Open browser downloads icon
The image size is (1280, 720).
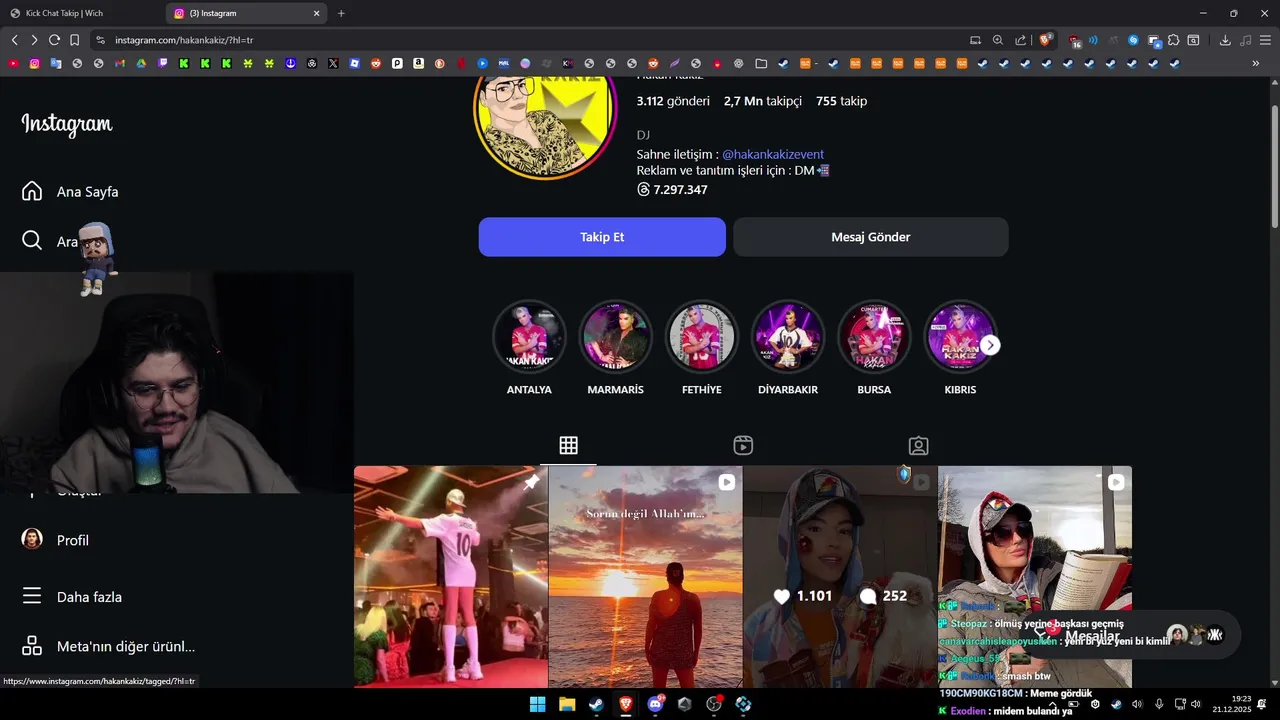[x=1225, y=40]
